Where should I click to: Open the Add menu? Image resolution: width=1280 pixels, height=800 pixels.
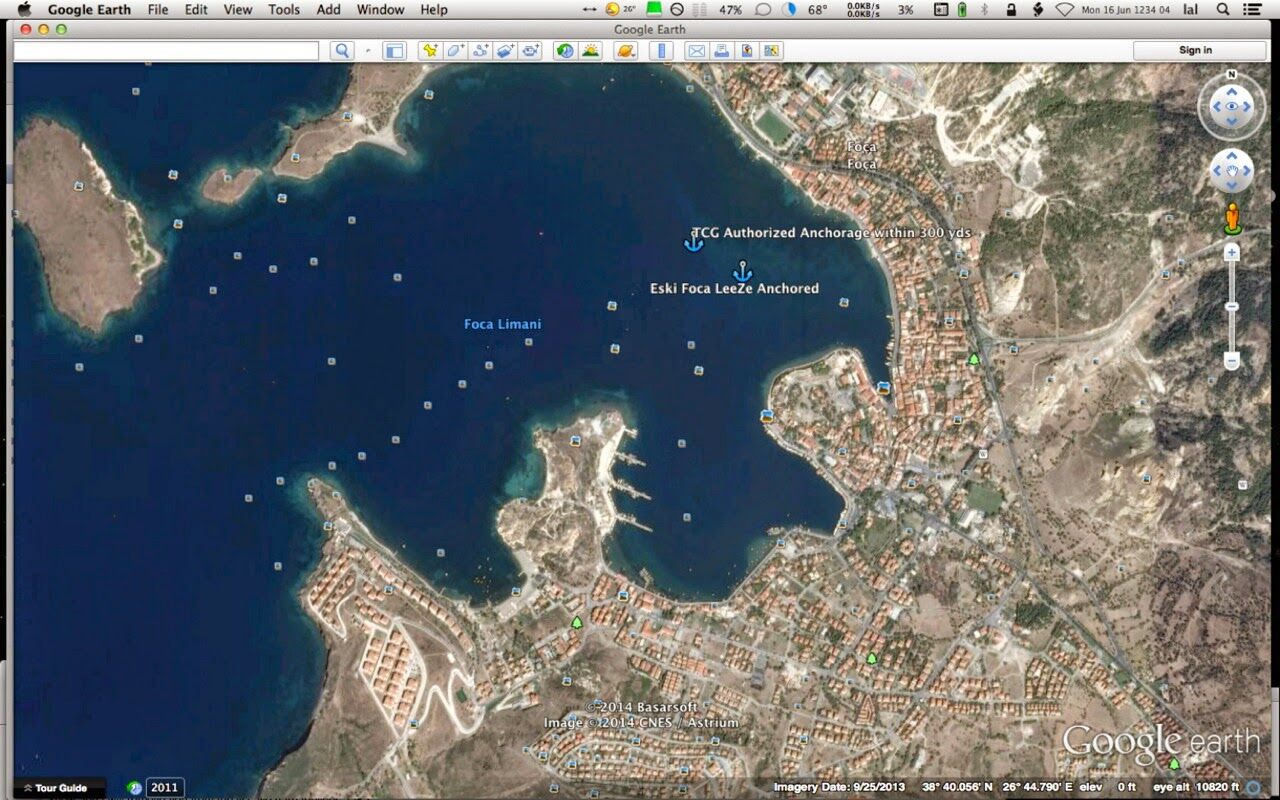click(x=328, y=9)
